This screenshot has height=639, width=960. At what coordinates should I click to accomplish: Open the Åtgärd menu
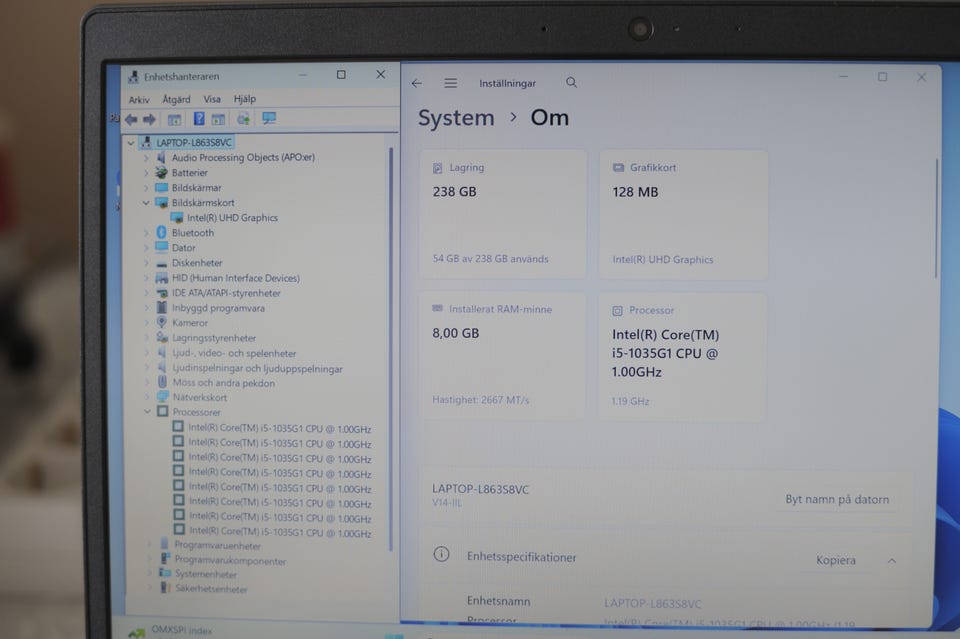click(x=176, y=99)
